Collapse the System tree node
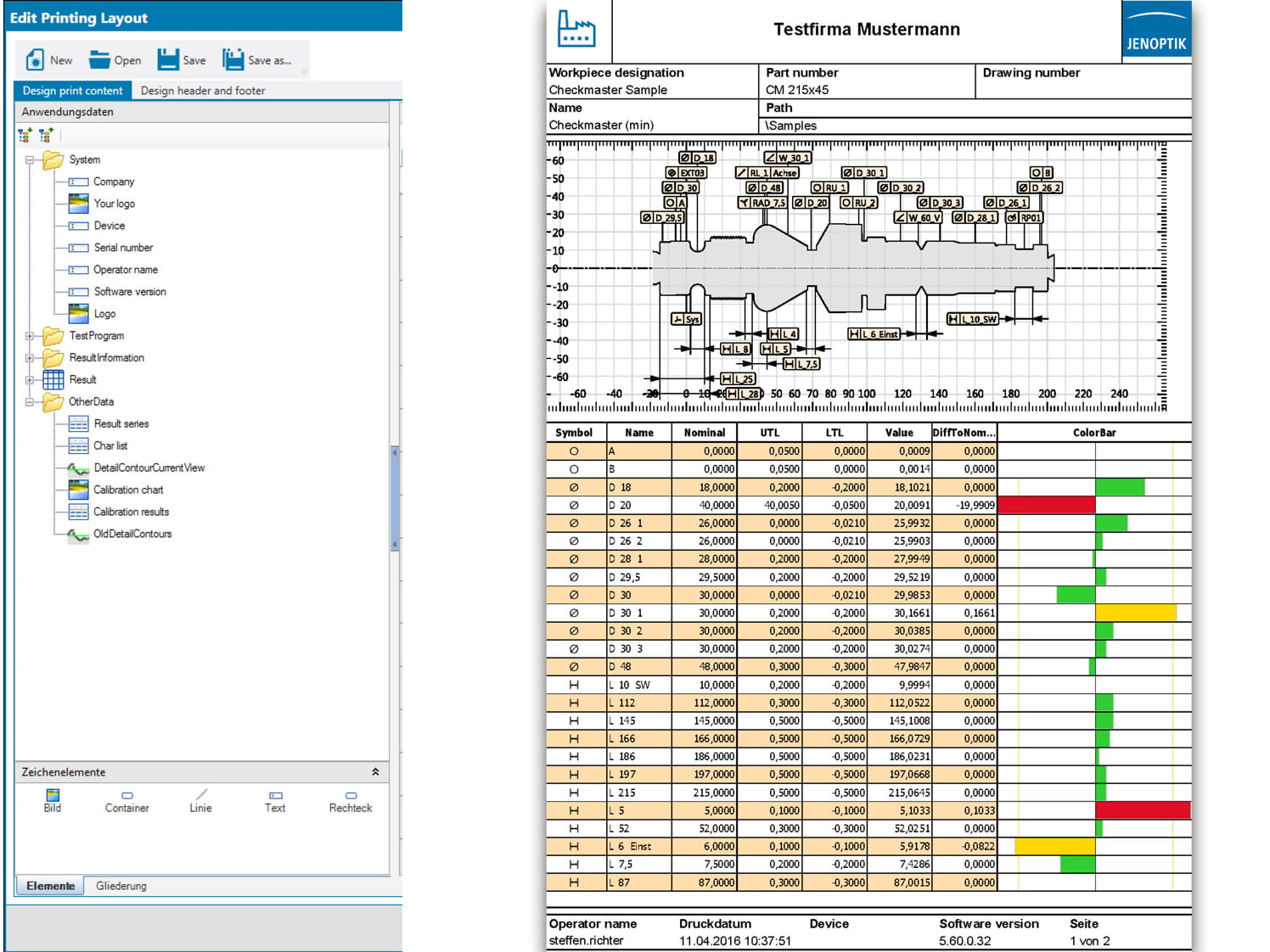 (30, 160)
